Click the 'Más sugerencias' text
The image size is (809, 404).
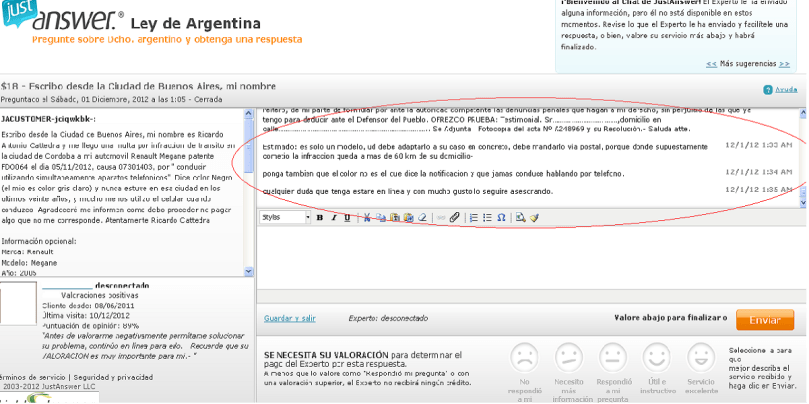tap(748, 64)
